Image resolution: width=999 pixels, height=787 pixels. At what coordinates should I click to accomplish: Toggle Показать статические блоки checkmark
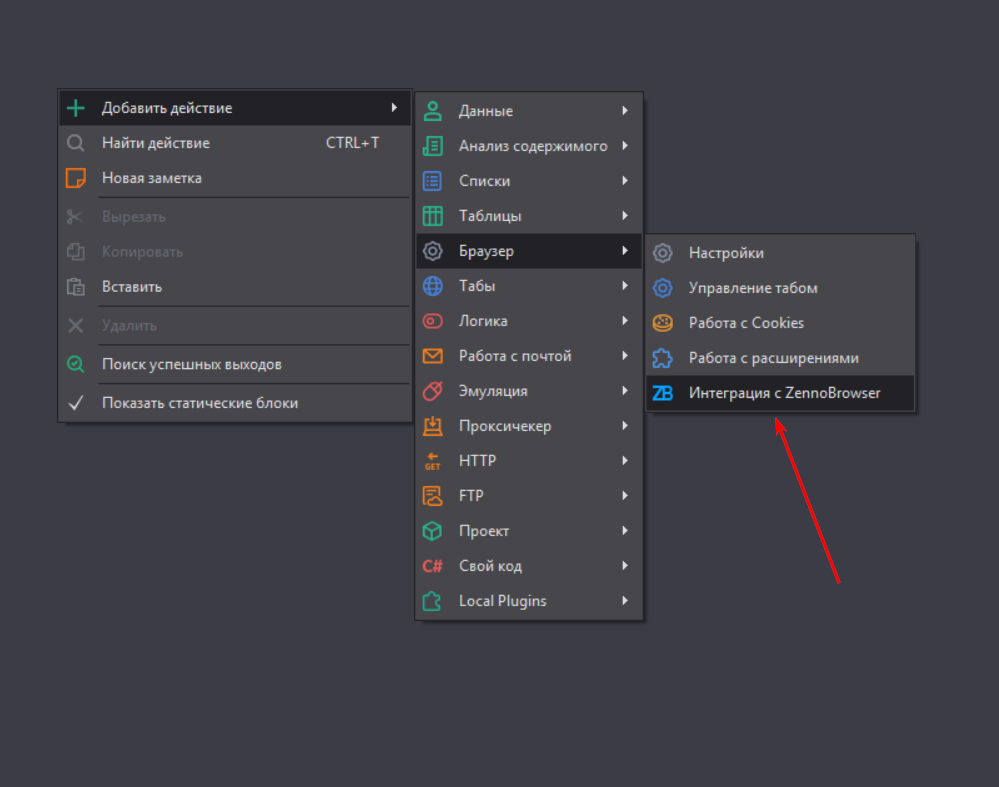pyautogui.click(x=75, y=403)
